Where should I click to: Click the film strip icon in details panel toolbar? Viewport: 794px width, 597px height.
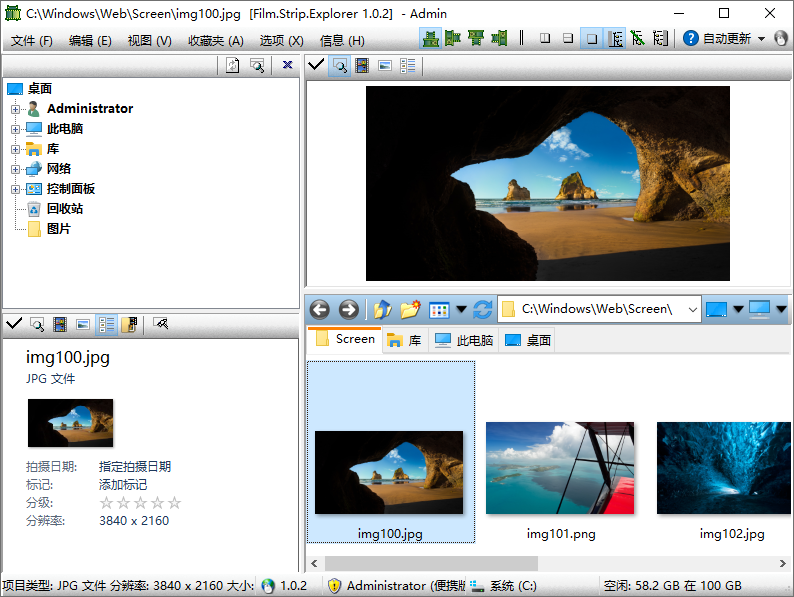(x=60, y=324)
